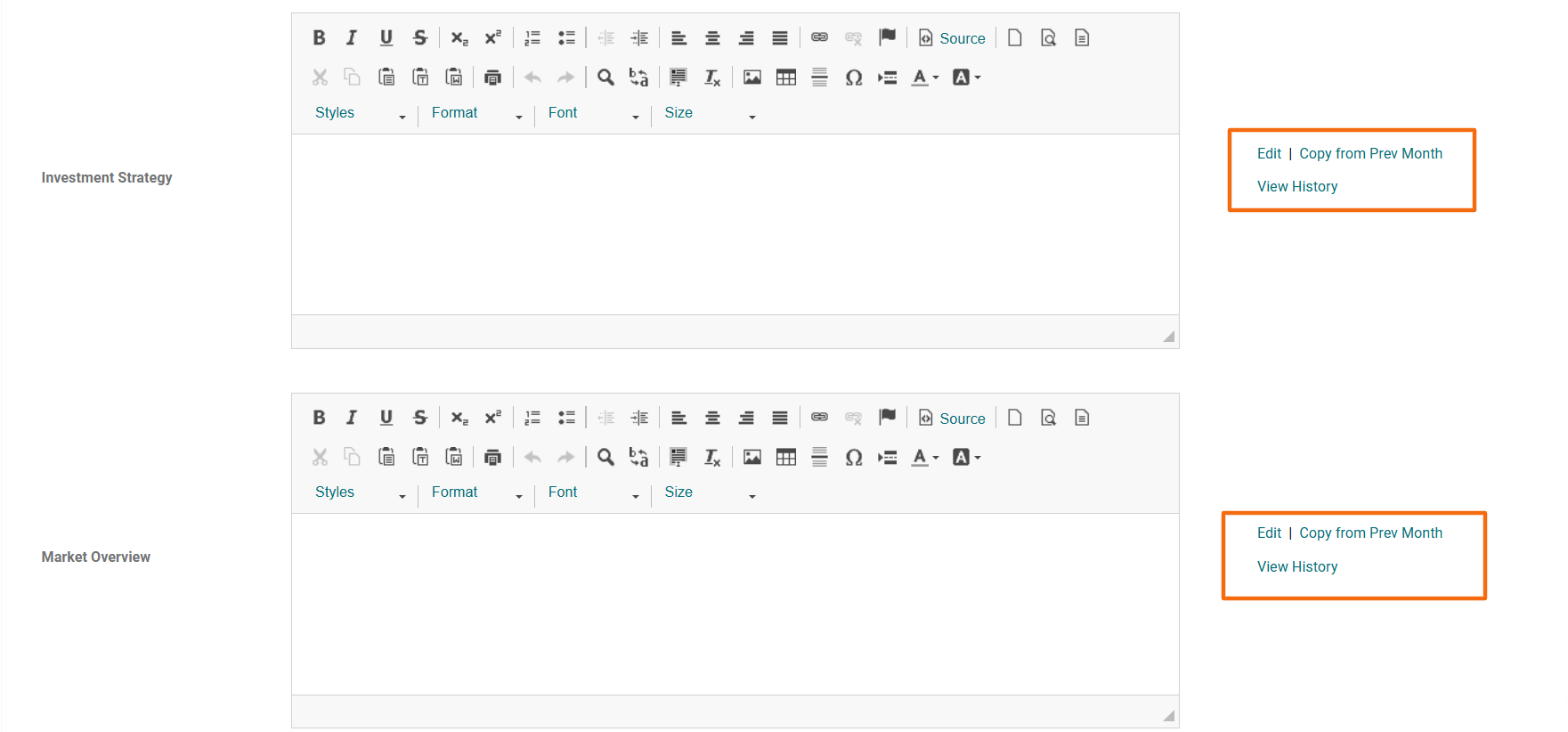Image resolution: width=1568 pixels, height=732 pixels.
Task: Toggle Source mode in Investment Strategy editor
Action: (952, 38)
